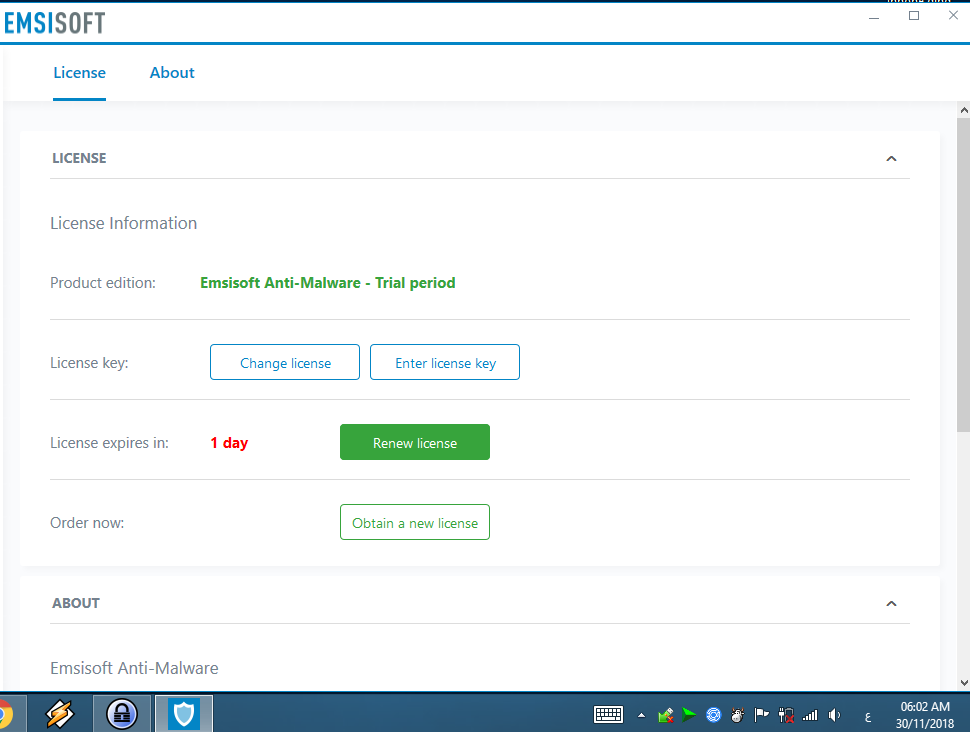Click the Emsisoft logo
Image resolution: width=970 pixels, height=732 pixels.
coord(54,23)
